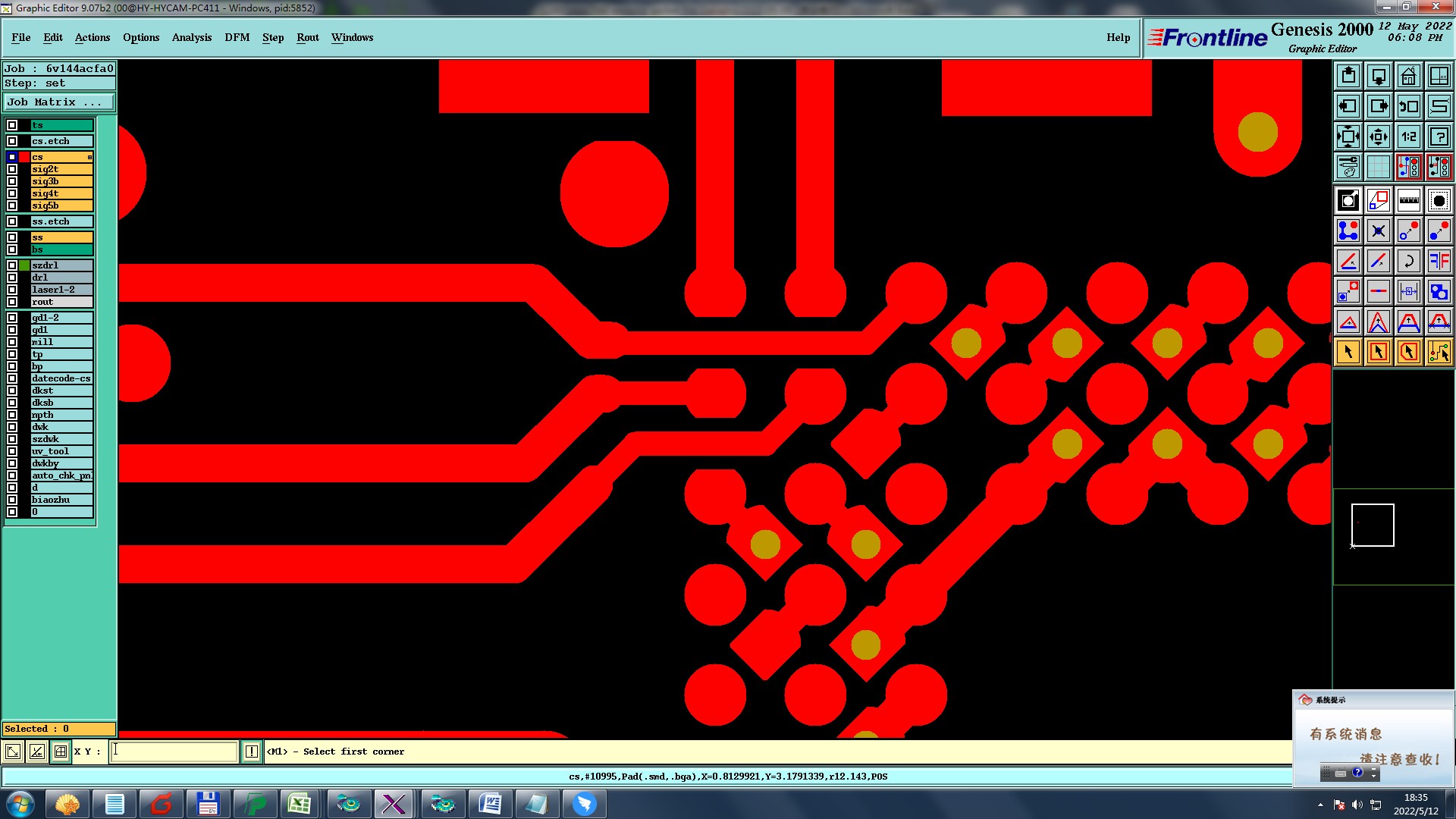Click the Home view icon
Image resolution: width=1456 pixels, height=819 pixels.
click(x=1408, y=76)
